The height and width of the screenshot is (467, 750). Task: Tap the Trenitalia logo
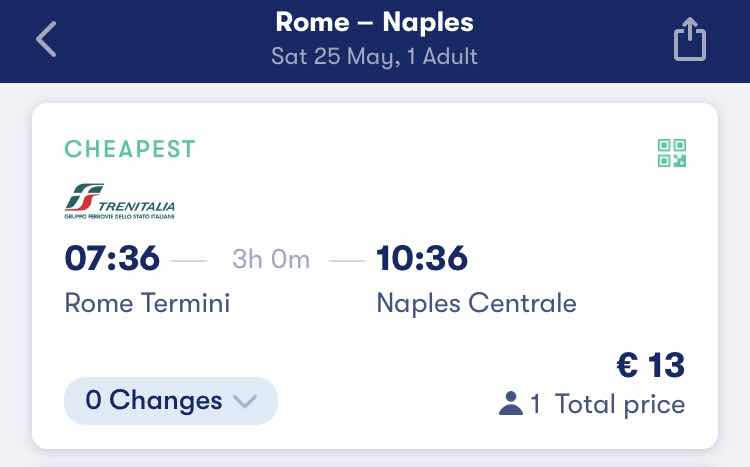120,201
